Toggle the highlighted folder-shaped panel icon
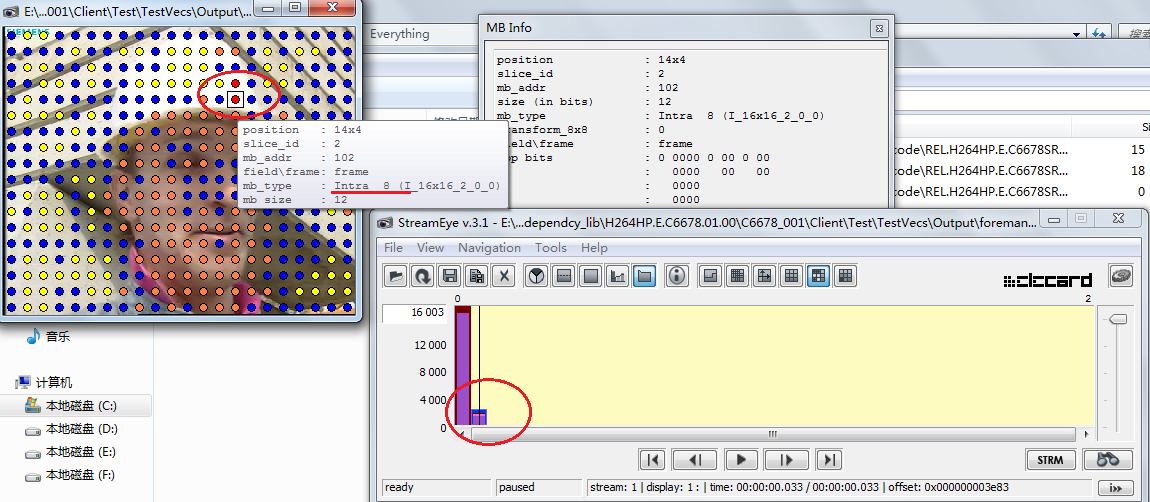This screenshot has height=502, width=1150. (x=645, y=276)
